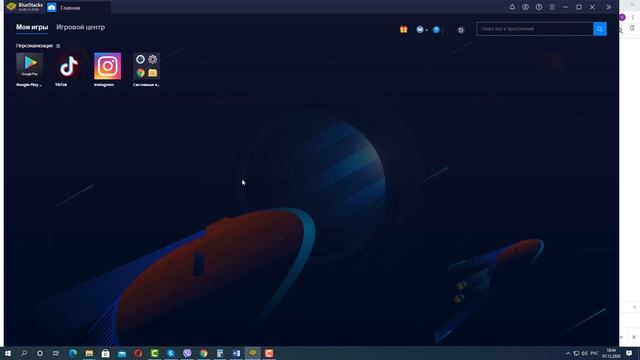The width and height of the screenshot is (640, 360).
Task: Open the calculator-like app on taskbar
Action: 220,353
